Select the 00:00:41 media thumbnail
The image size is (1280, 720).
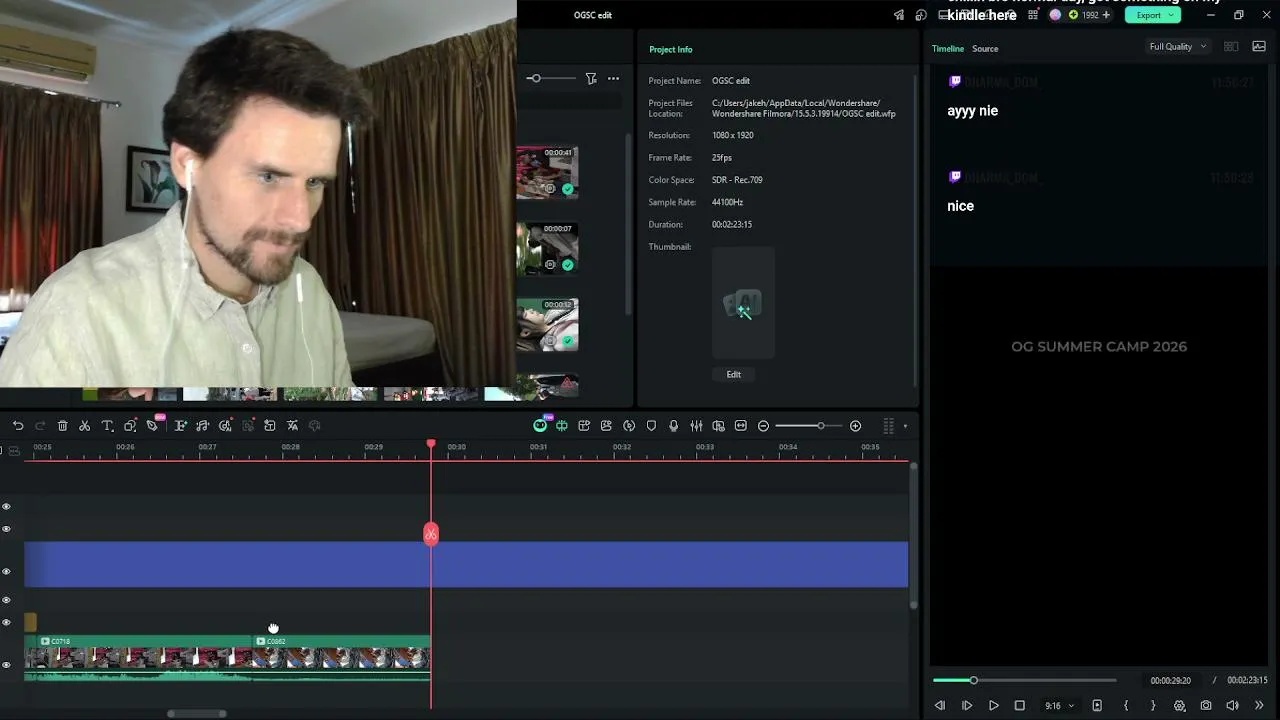point(547,172)
